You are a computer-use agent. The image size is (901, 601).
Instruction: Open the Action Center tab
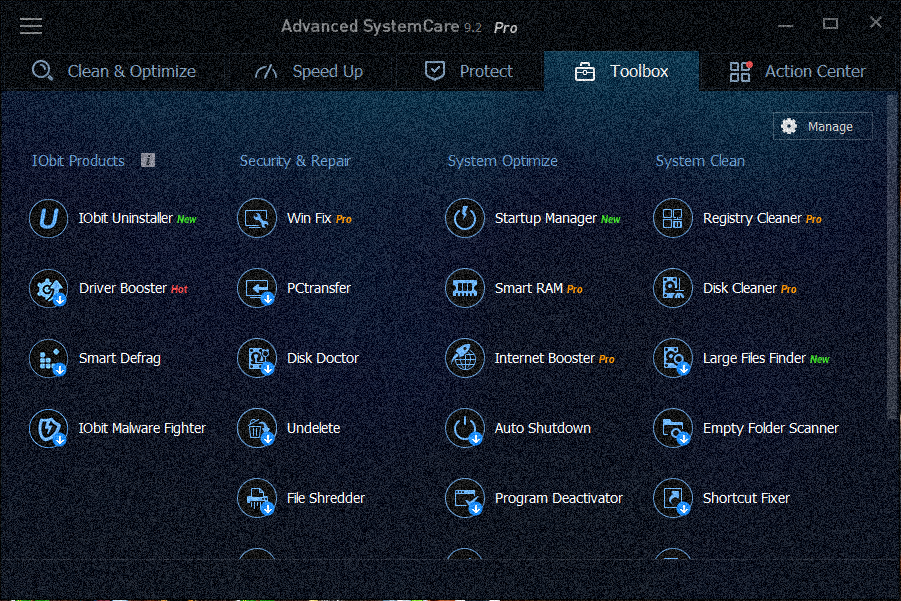coord(797,71)
